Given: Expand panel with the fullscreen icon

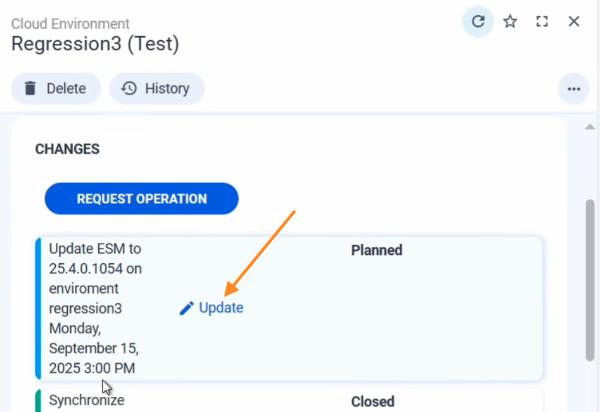Looking at the screenshot, I should pyautogui.click(x=542, y=21).
